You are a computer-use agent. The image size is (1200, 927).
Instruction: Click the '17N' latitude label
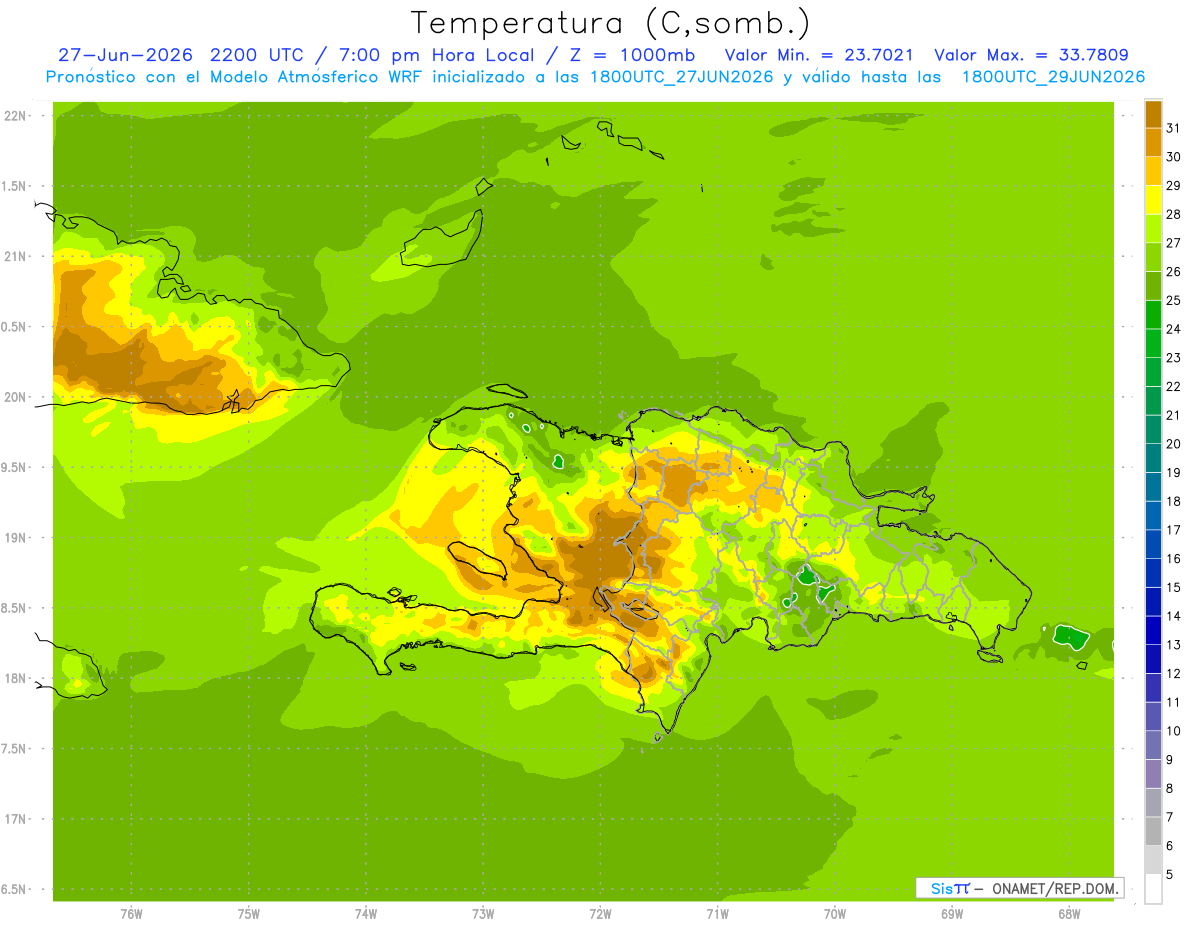click(16, 819)
